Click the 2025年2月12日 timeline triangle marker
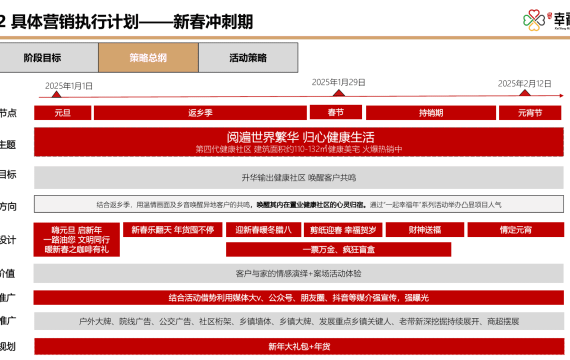 click(524, 93)
